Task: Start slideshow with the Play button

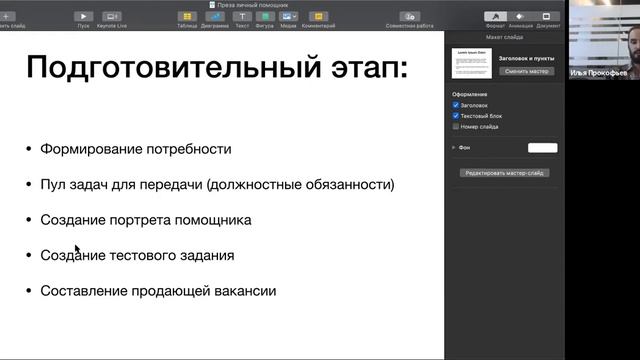Action: [83, 16]
